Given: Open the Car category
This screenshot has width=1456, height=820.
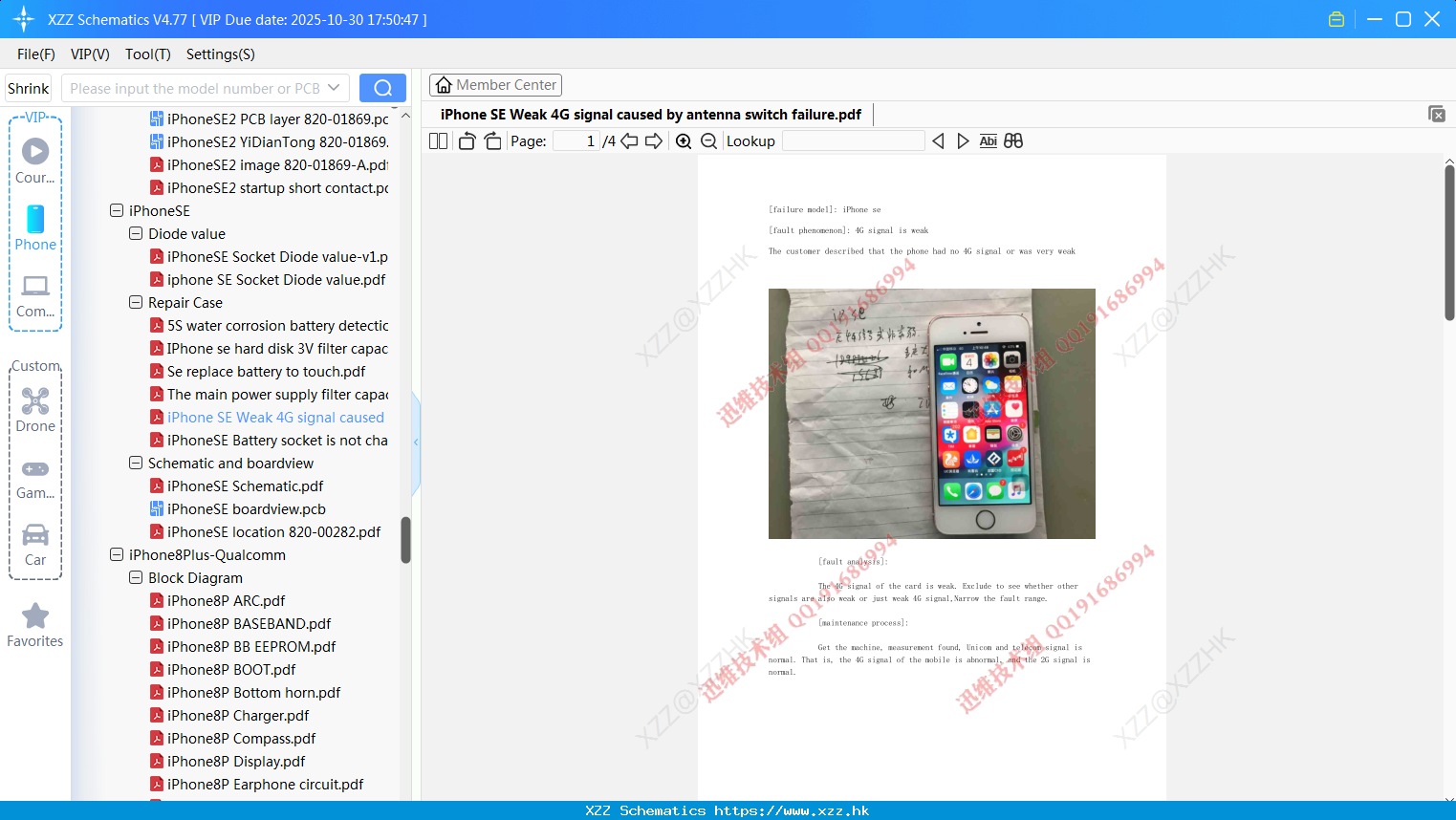Looking at the screenshot, I should (x=35, y=545).
